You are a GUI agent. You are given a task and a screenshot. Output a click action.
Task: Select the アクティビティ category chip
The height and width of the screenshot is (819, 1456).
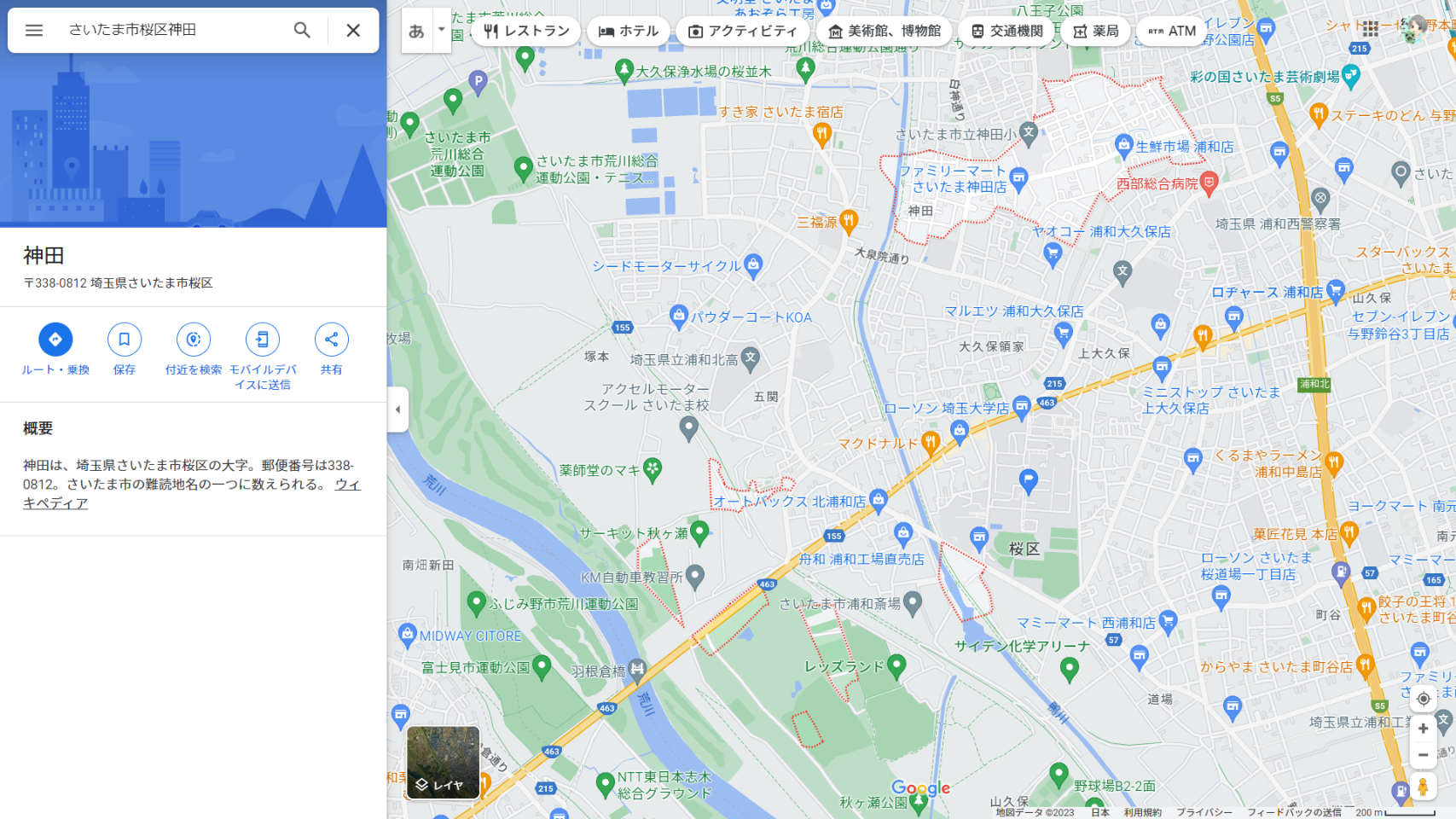(x=743, y=31)
